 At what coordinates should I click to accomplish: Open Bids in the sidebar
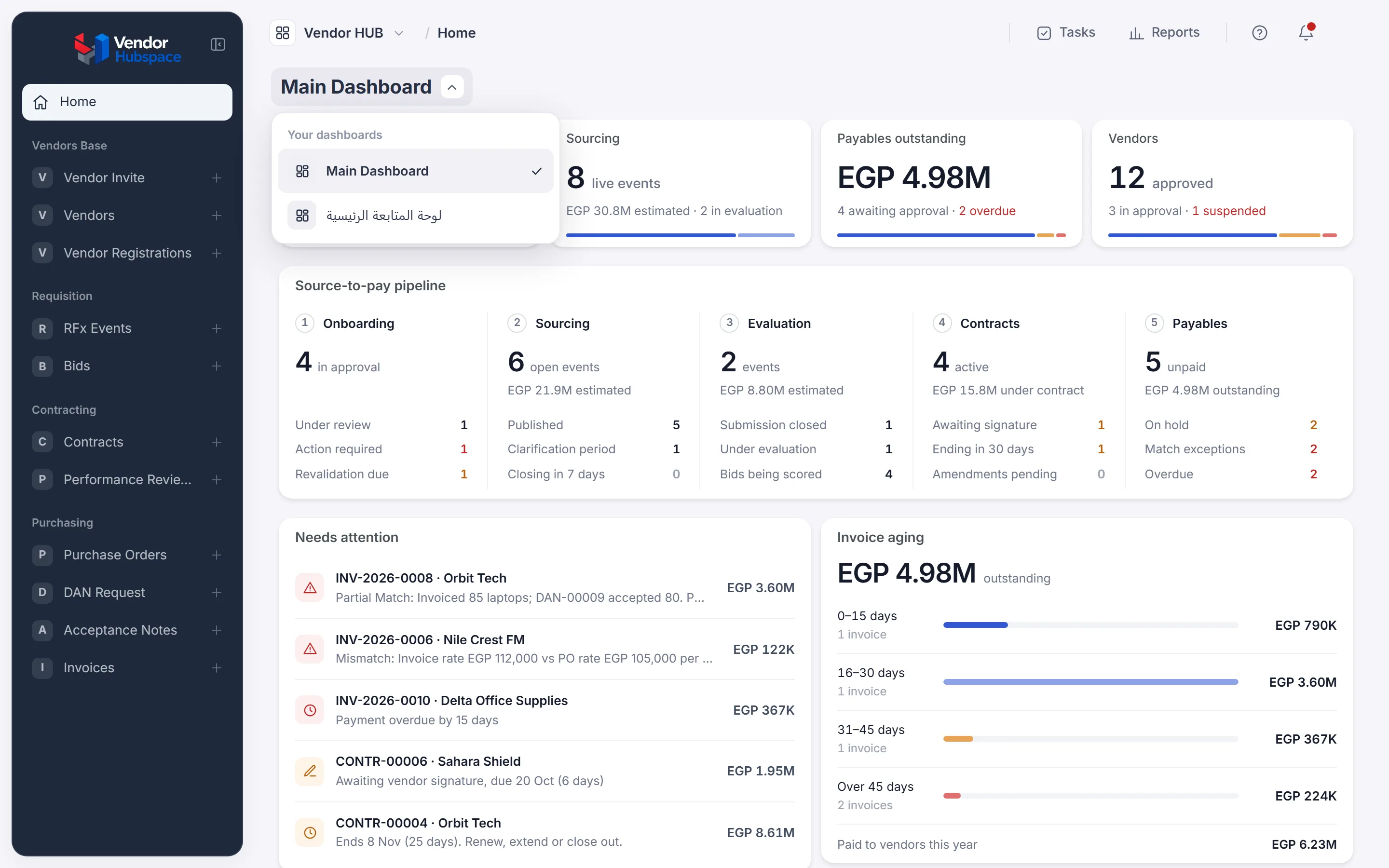77,366
